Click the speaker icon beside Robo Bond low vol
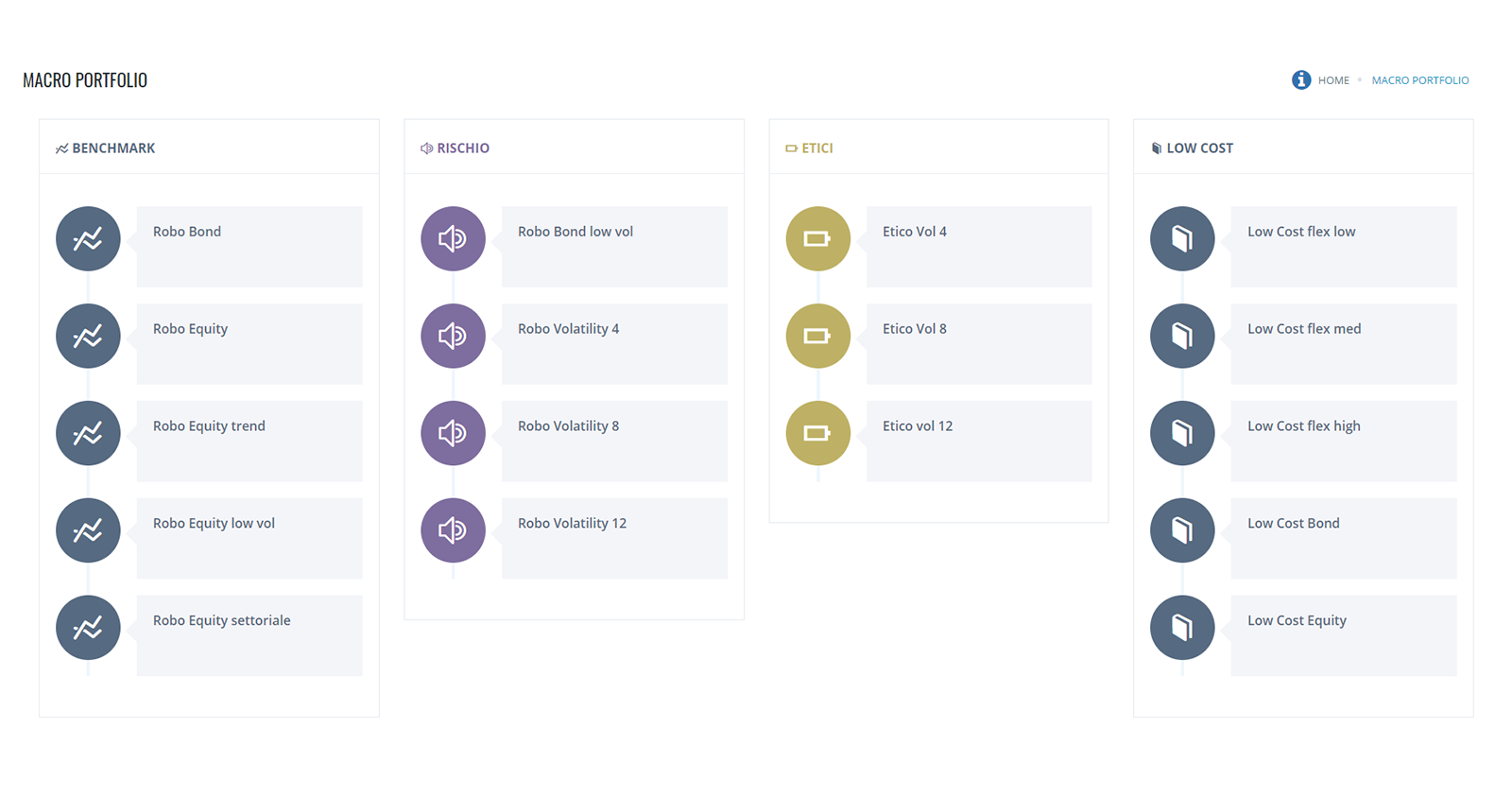This screenshot has width=1512, height=798. point(453,239)
